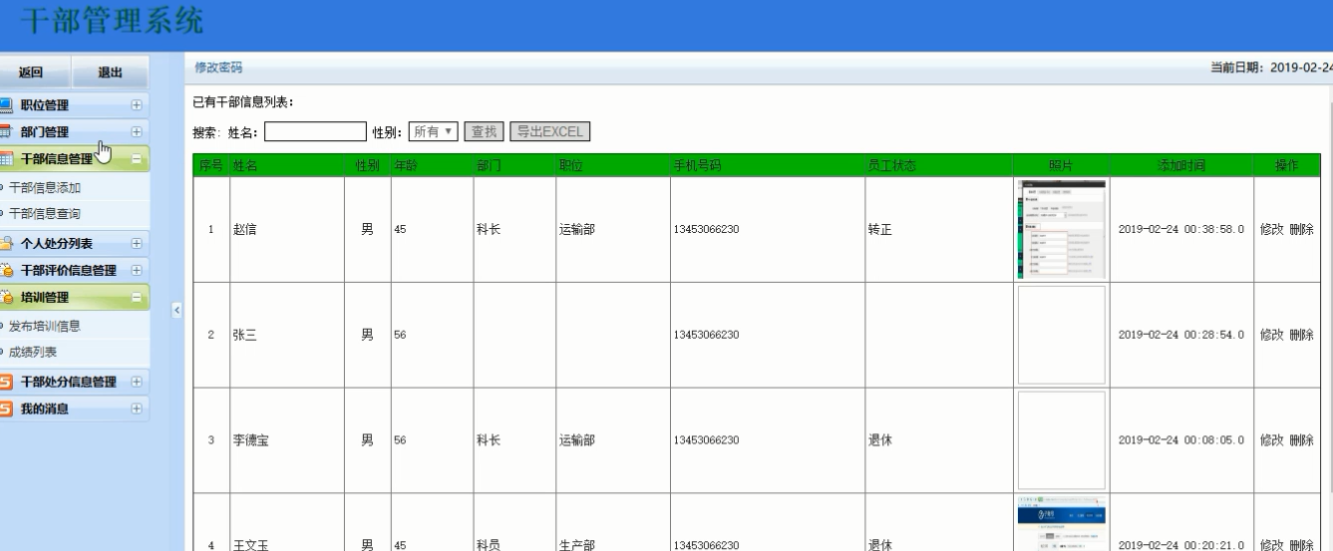Click the 序号 column header
Viewport: 1333px width, 551px height.
[211, 165]
